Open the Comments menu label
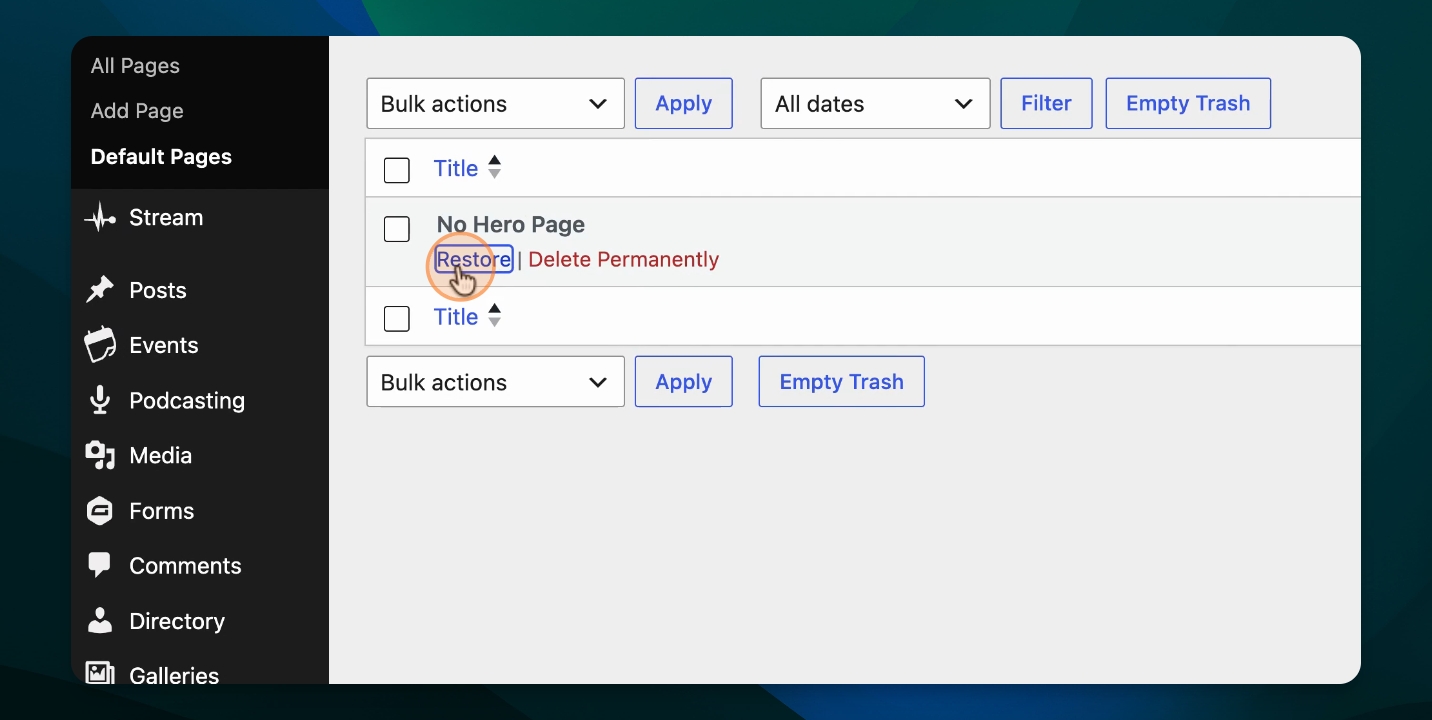Screen dimensions: 1432x720 point(185,566)
